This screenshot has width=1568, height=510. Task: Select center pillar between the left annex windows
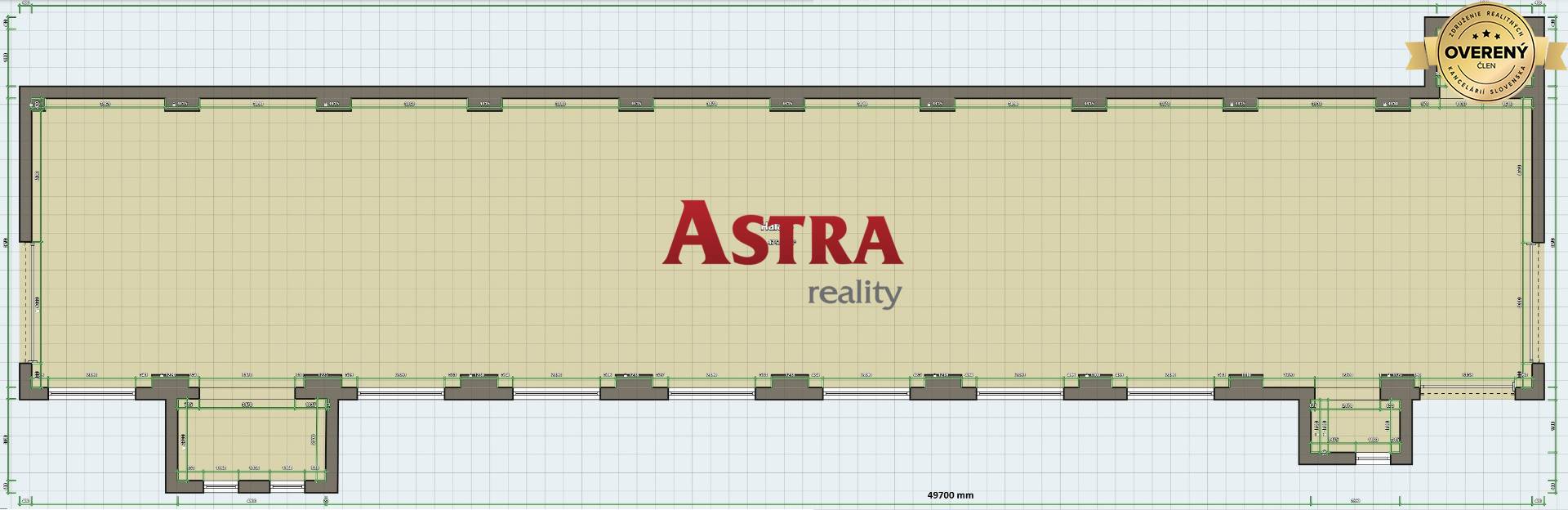tap(254, 486)
